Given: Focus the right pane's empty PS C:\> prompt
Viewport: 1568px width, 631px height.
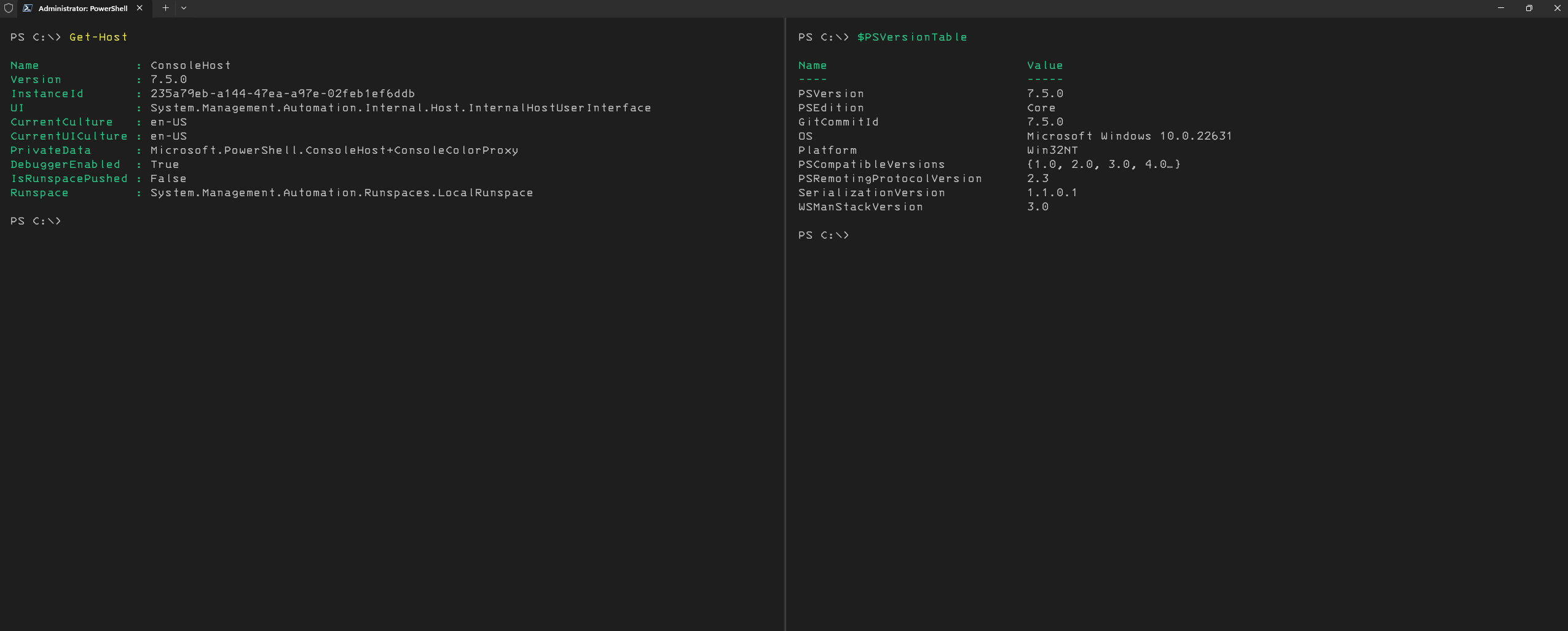Looking at the screenshot, I should [824, 235].
